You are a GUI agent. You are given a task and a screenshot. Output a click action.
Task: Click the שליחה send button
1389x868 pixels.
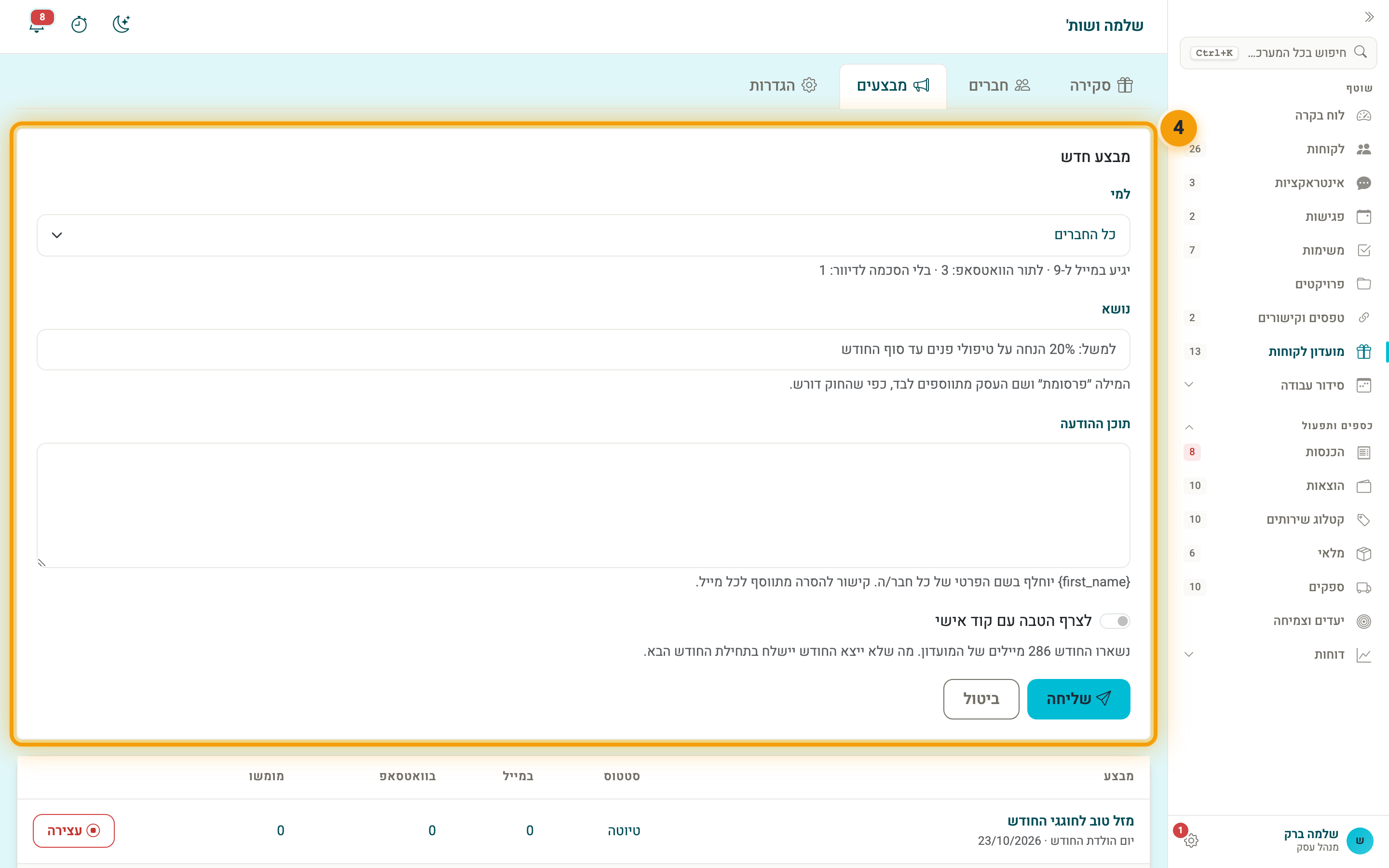1078,699
